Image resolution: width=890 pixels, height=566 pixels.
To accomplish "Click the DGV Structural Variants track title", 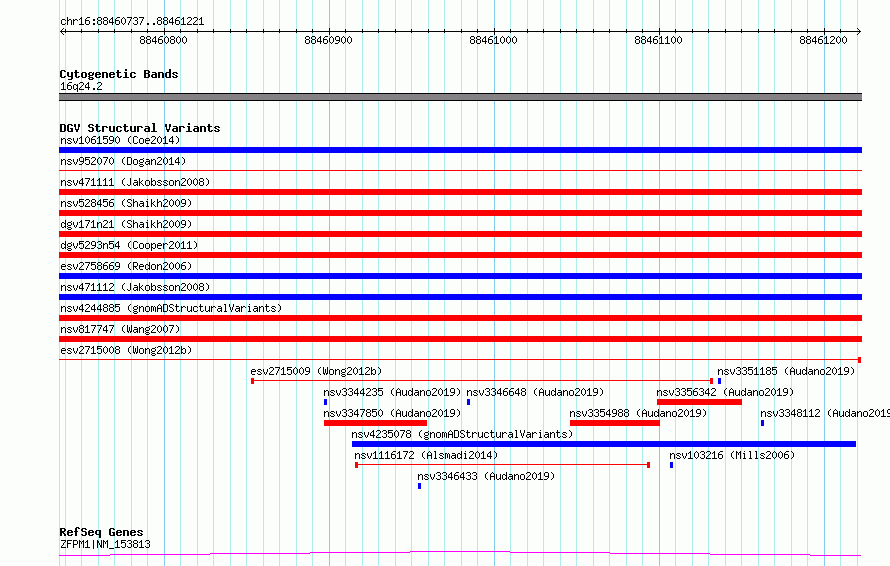I will tap(140, 128).
